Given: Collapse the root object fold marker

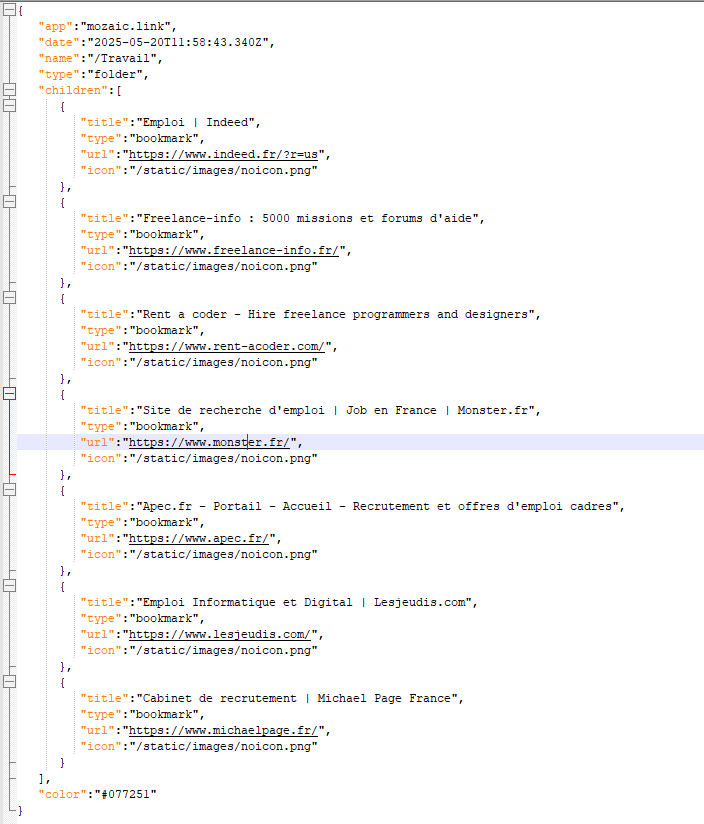Looking at the screenshot, I should point(9,9).
